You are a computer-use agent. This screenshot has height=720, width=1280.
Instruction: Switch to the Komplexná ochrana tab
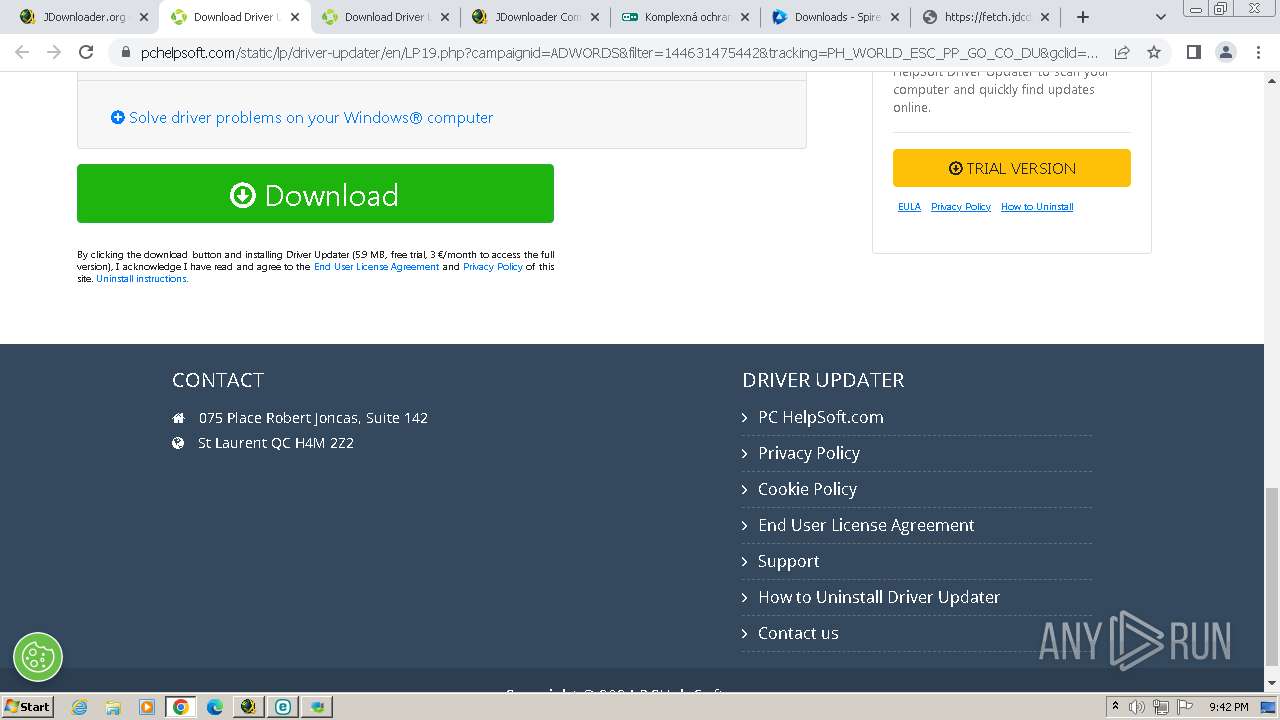[x=685, y=17]
